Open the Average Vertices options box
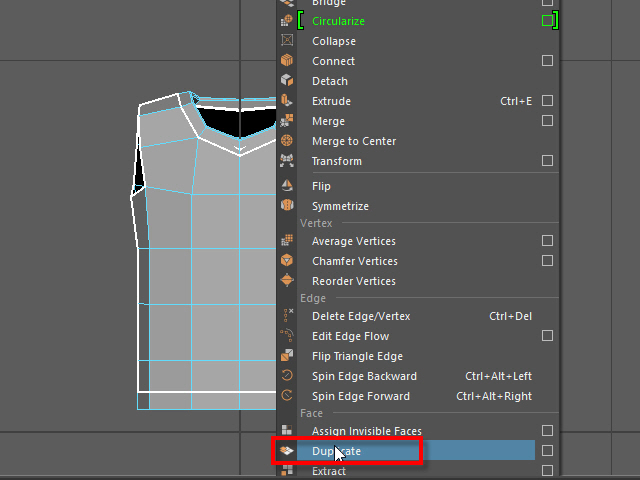 [x=547, y=241]
